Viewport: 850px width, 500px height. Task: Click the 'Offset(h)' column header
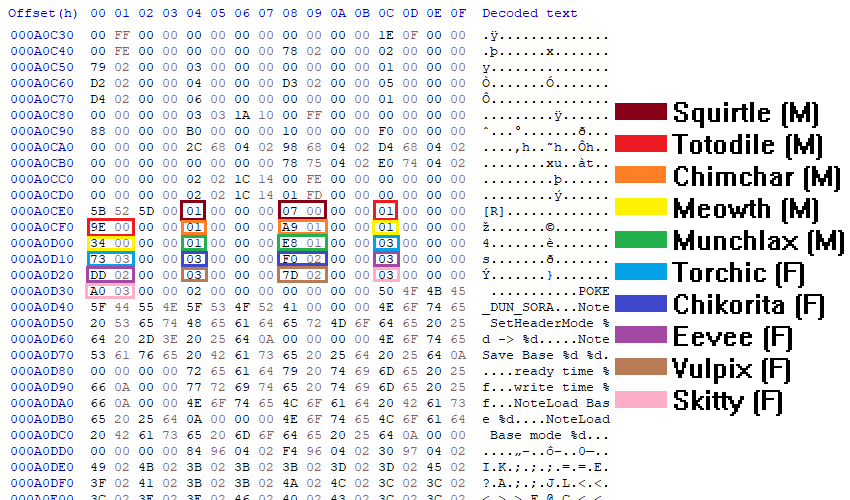point(43,13)
